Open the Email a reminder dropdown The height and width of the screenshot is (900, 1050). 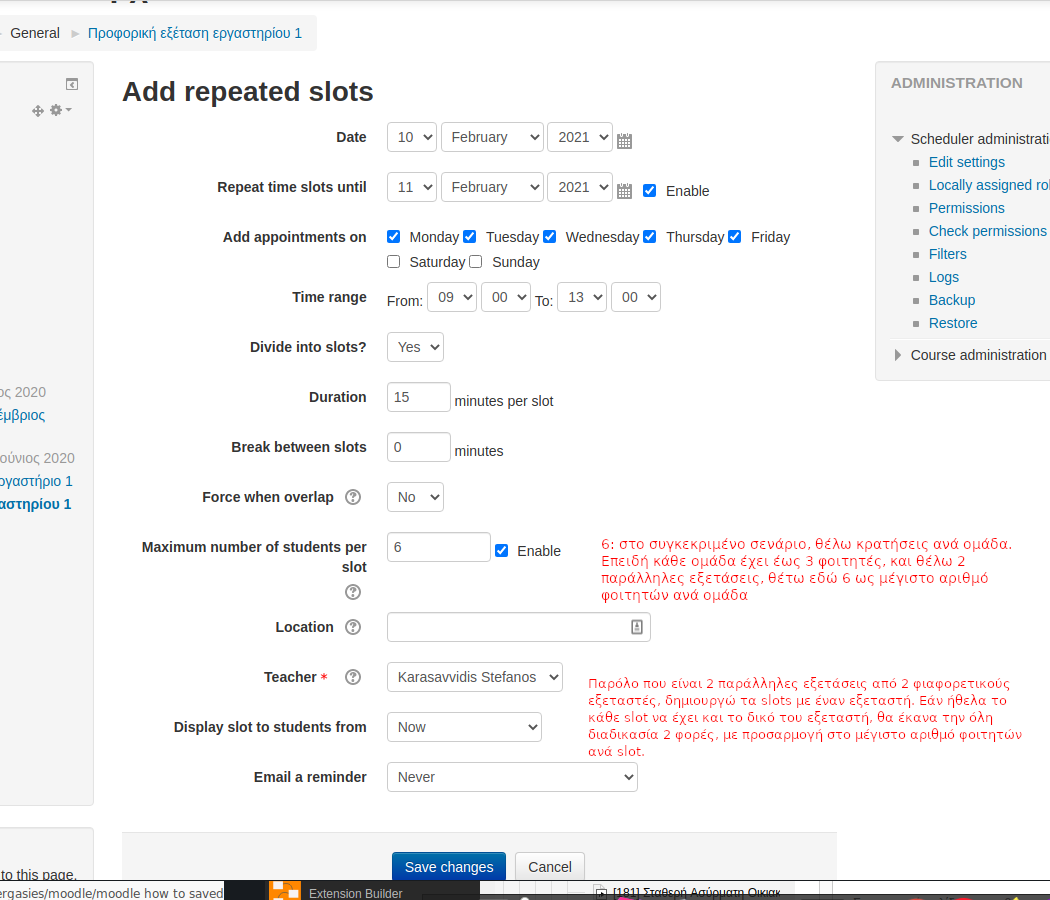(x=511, y=777)
